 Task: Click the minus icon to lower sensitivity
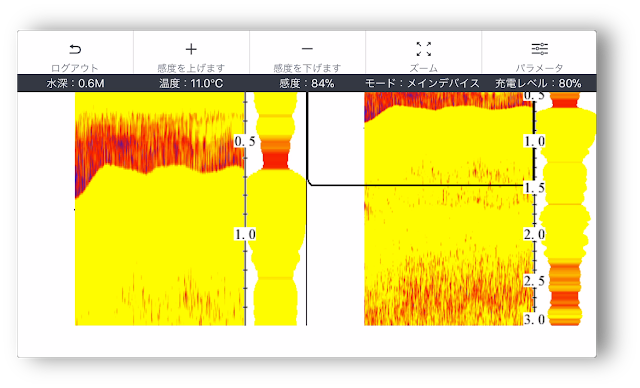coord(307,49)
